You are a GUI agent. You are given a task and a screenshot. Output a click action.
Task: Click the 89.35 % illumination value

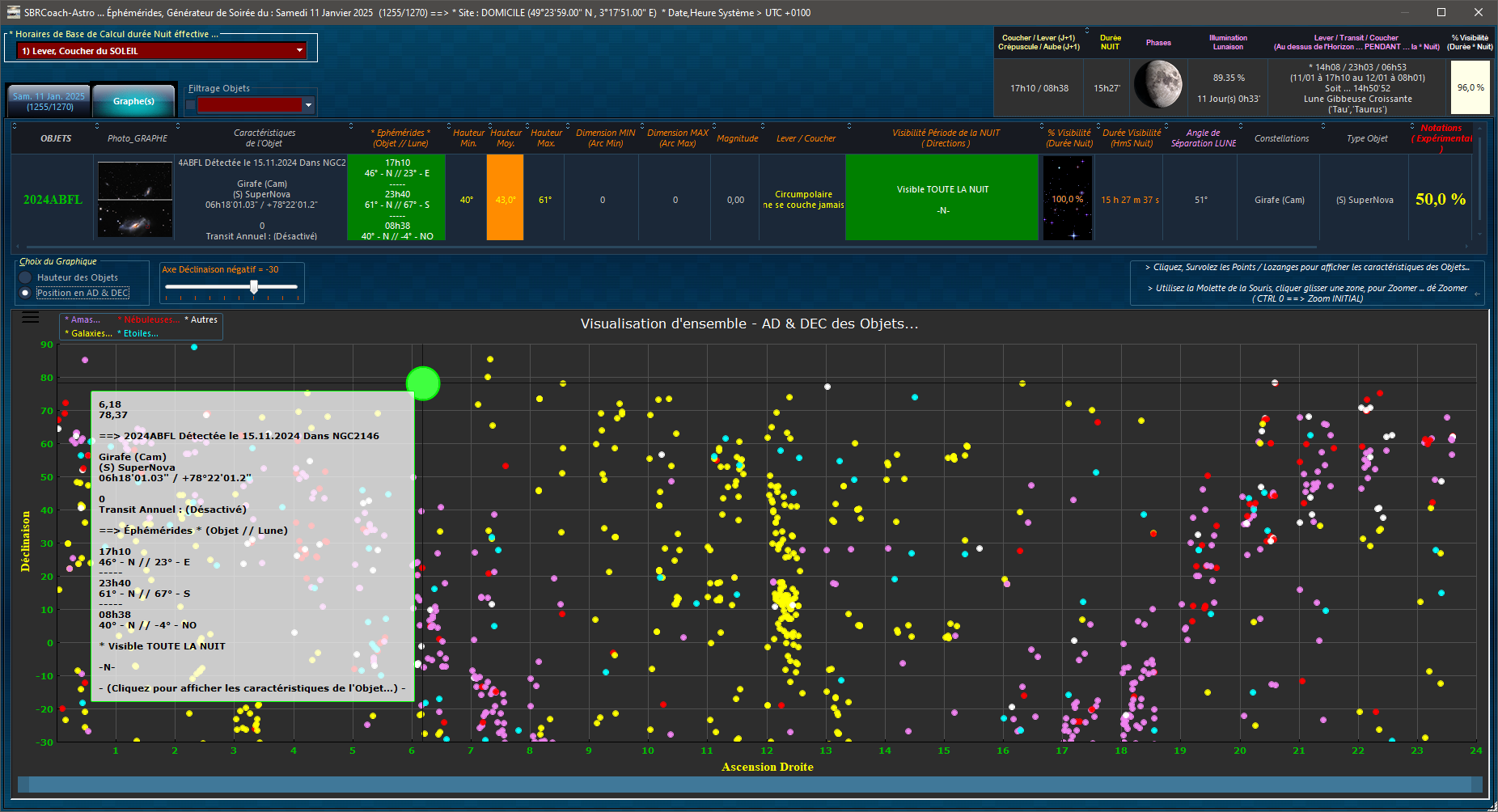click(1229, 78)
